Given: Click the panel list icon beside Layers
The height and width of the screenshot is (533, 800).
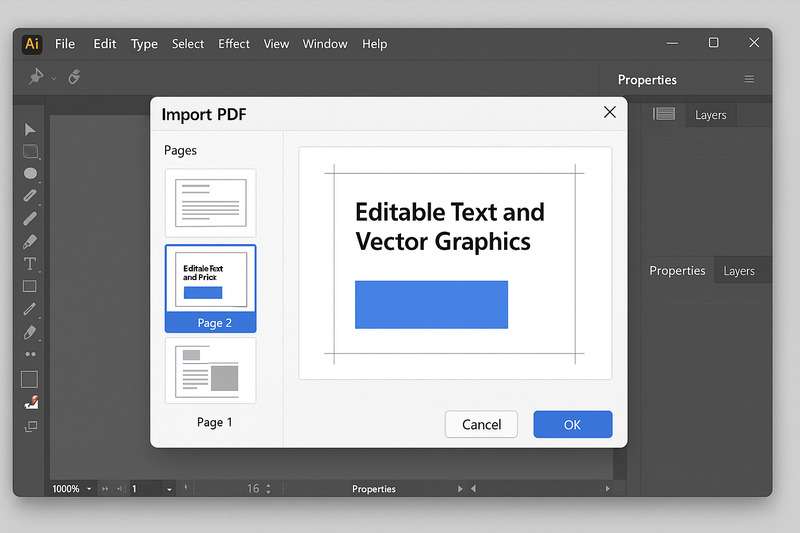Looking at the screenshot, I should (664, 114).
